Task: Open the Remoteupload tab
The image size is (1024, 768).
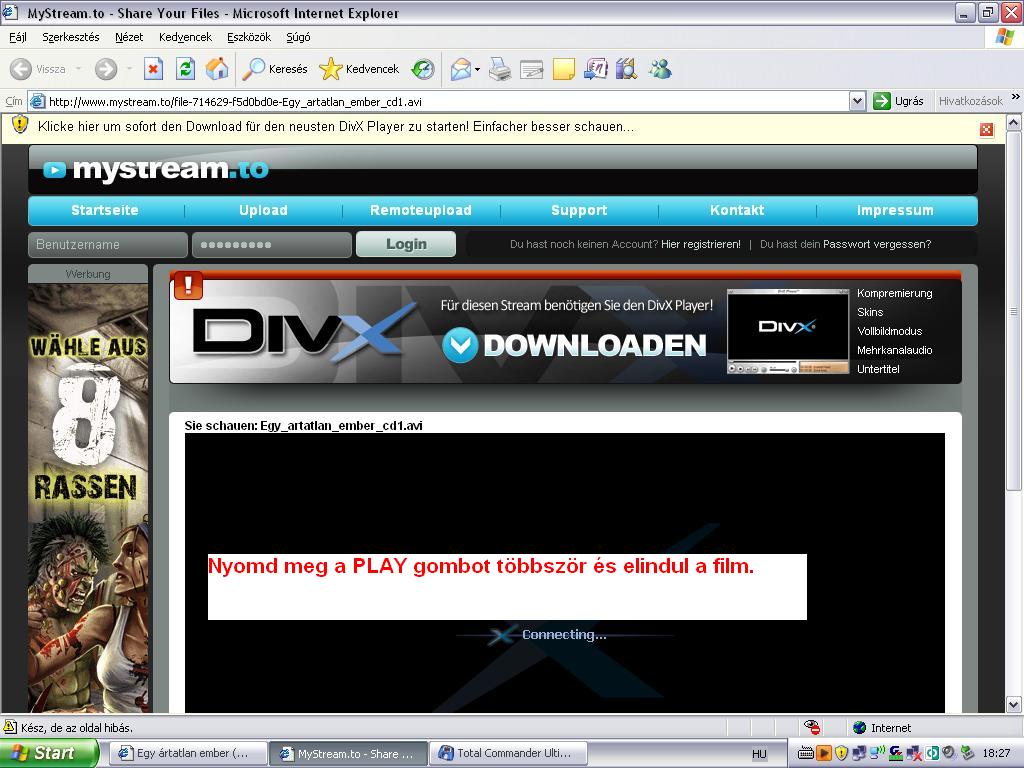Action: 421,210
